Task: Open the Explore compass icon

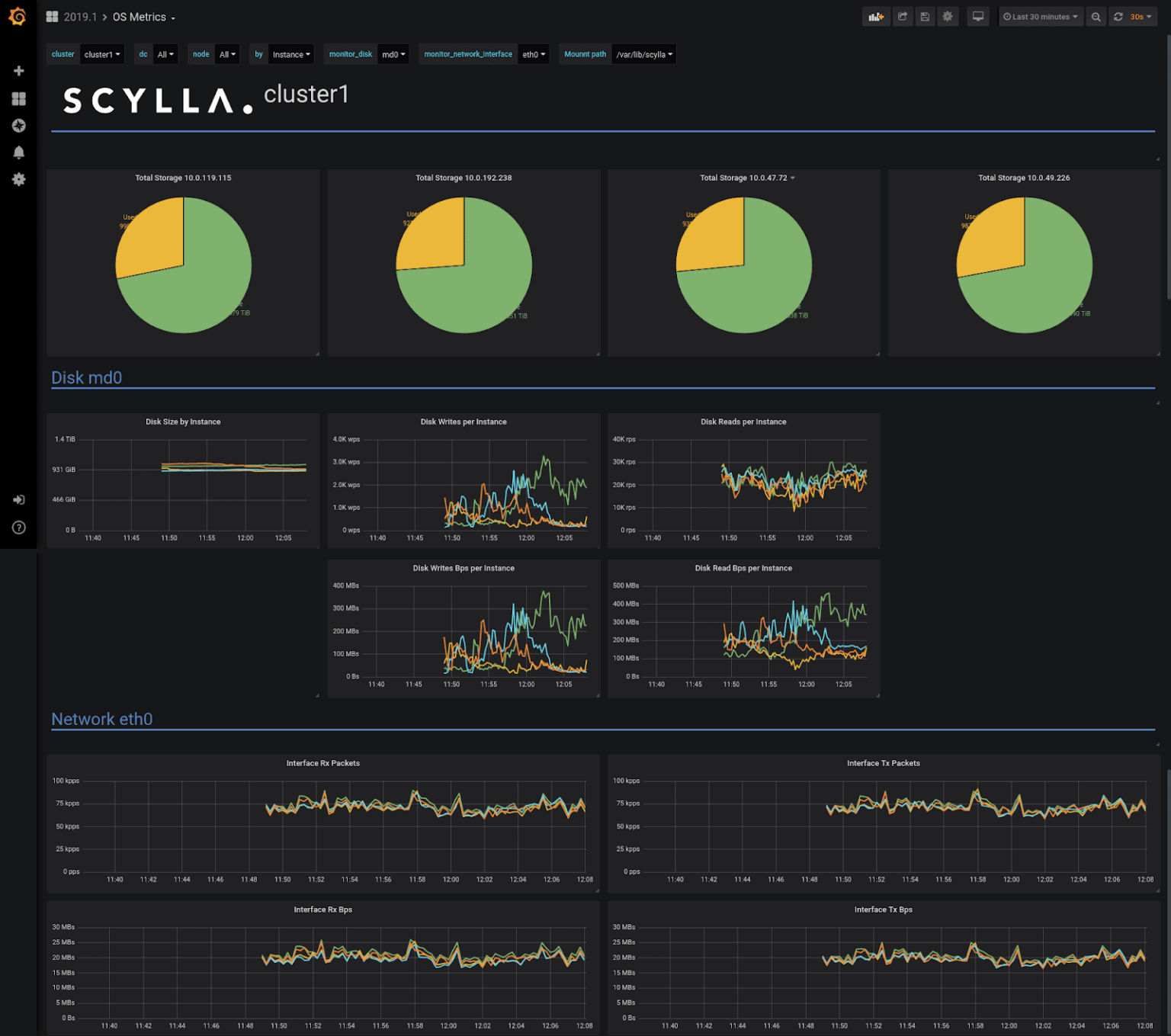Action: pyautogui.click(x=19, y=126)
